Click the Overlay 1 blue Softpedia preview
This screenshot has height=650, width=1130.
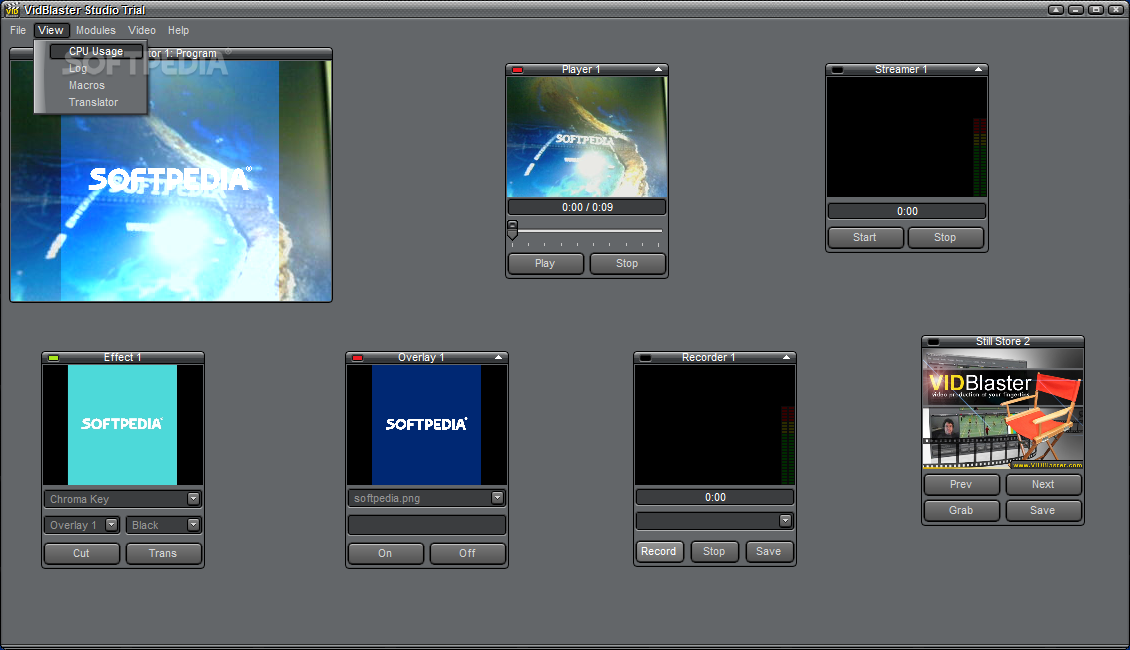(x=427, y=424)
